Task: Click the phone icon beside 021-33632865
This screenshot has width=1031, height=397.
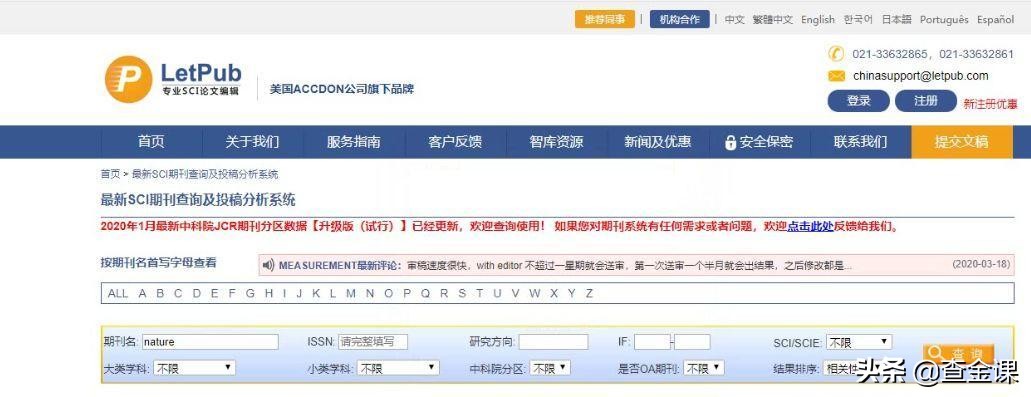Action: pyautogui.click(x=835, y=54)
